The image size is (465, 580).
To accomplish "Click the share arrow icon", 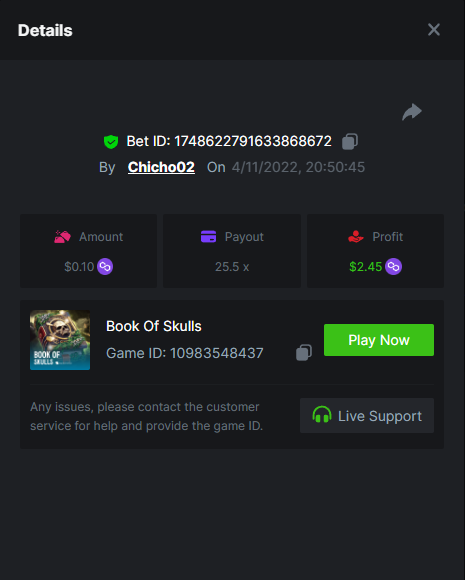I will click(412, 112).
